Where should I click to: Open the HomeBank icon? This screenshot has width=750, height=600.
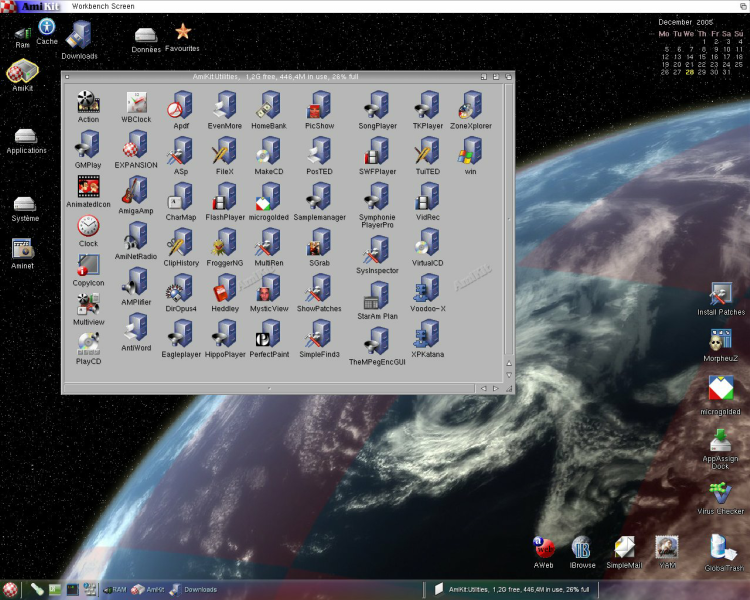[269, 105]
